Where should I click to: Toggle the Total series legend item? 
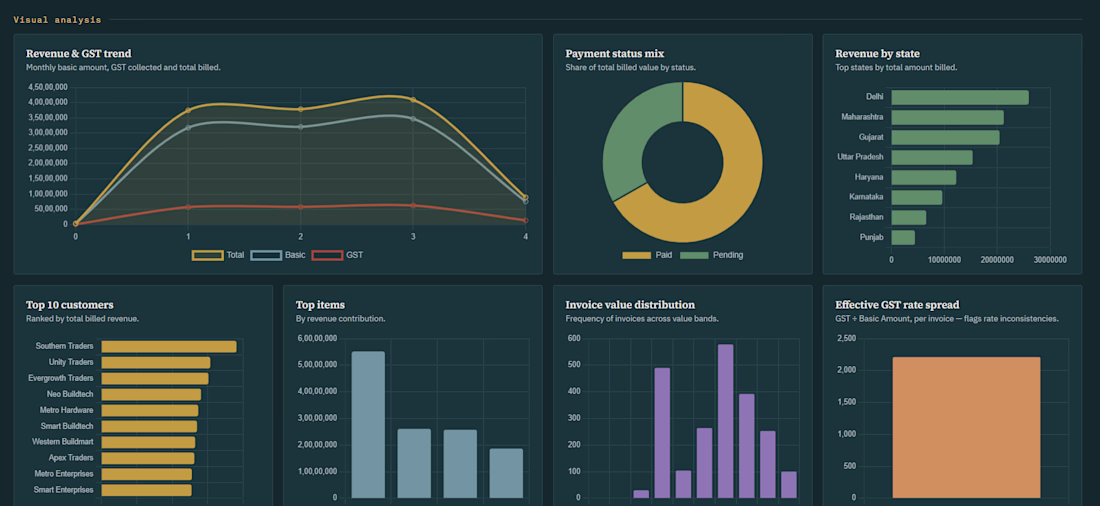[218, 255]
